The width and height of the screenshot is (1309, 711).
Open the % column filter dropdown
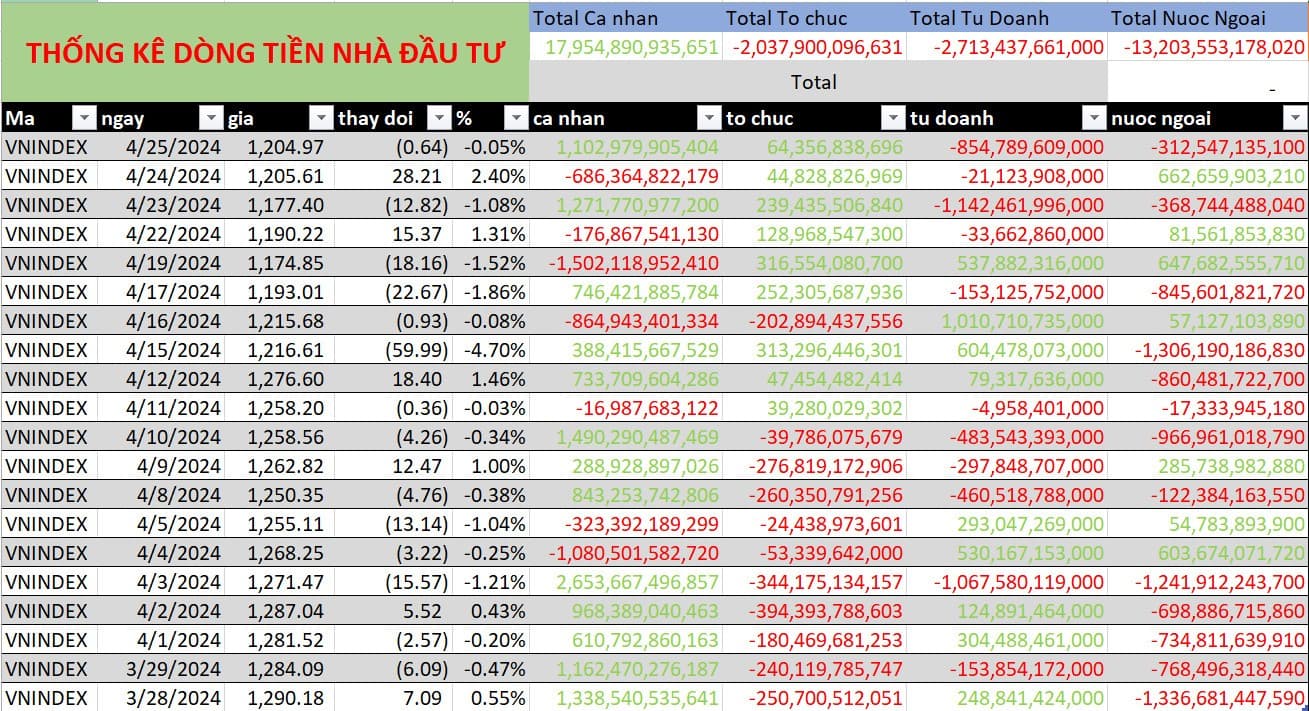tap(515, 118)
